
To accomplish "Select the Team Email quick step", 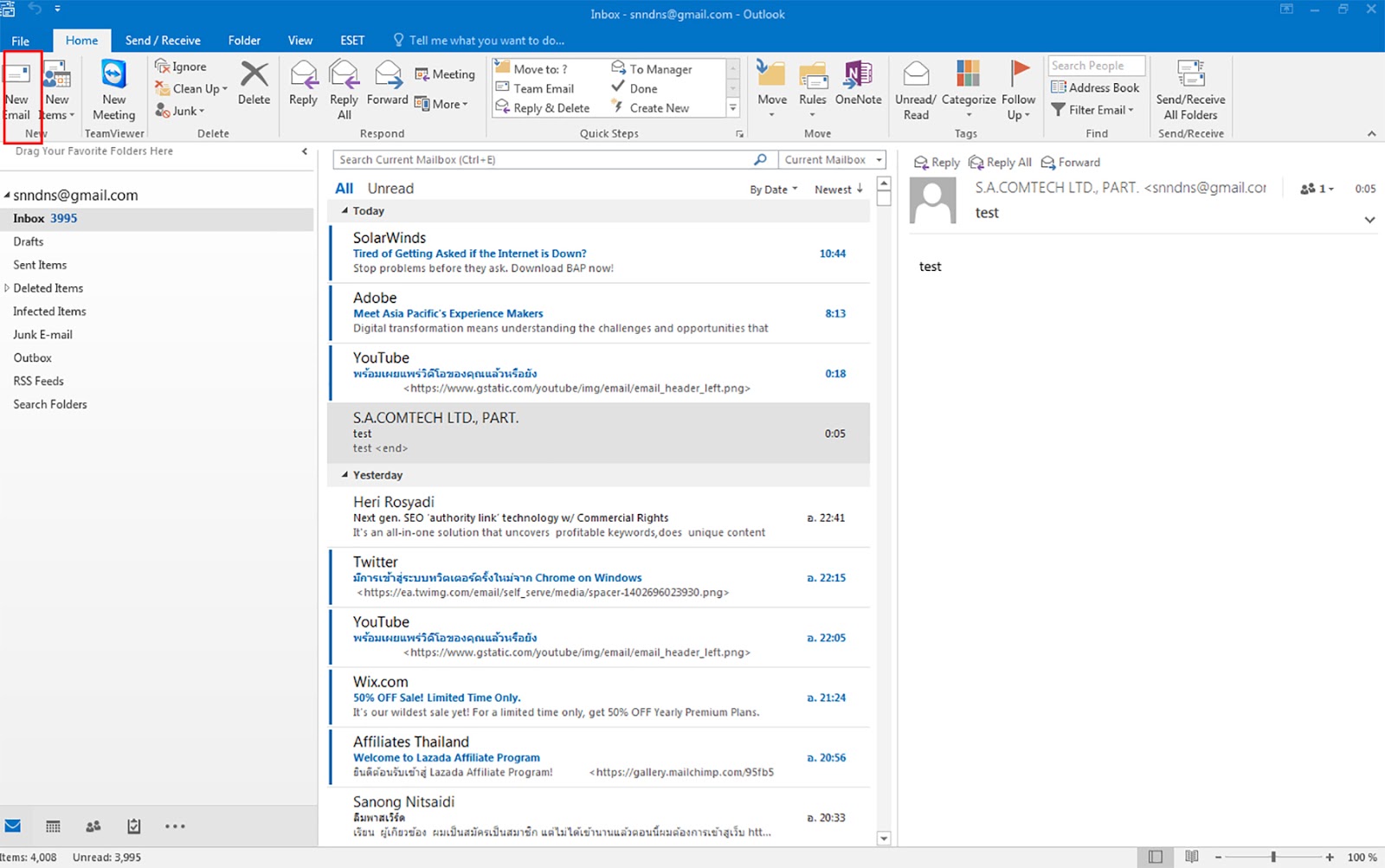I will 534,88.
